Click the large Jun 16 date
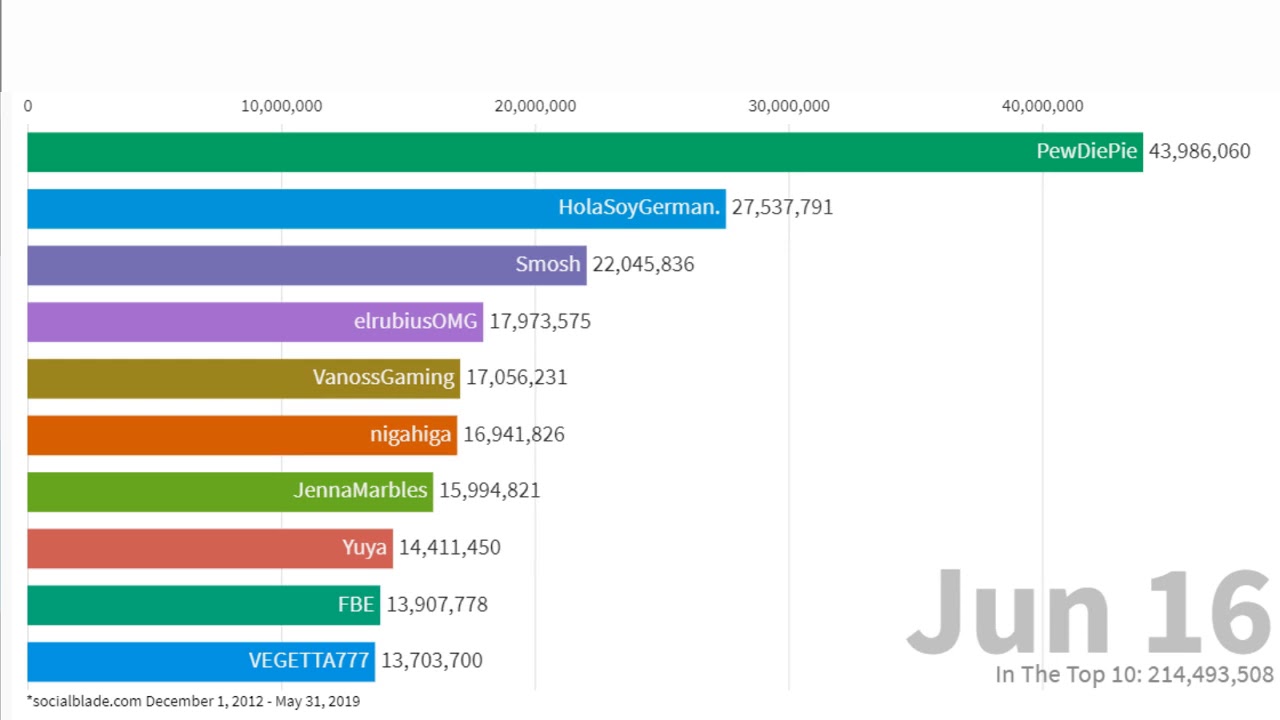This screenshot has height=720, width=1280. click(1089, 611)
